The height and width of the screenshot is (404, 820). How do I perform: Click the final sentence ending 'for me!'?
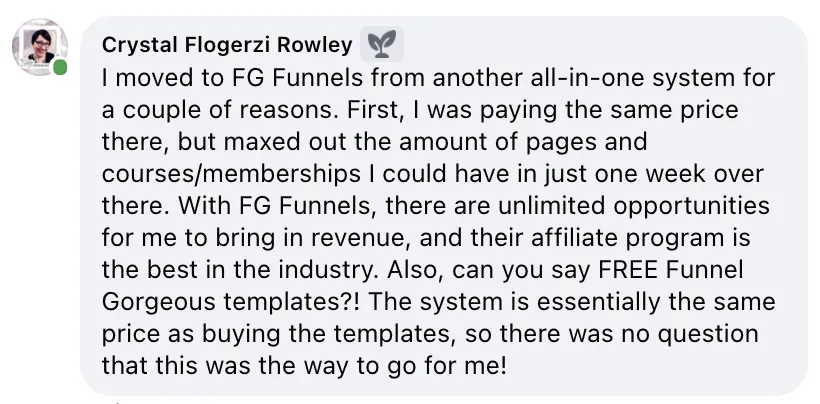[304, 366]
